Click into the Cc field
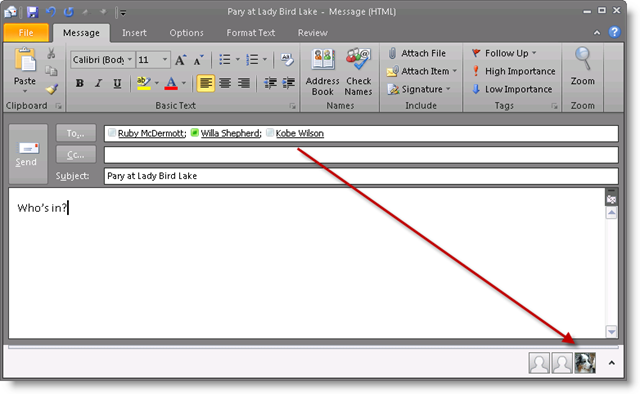This screenshot has width=640, height=394. tap(361, 155)
